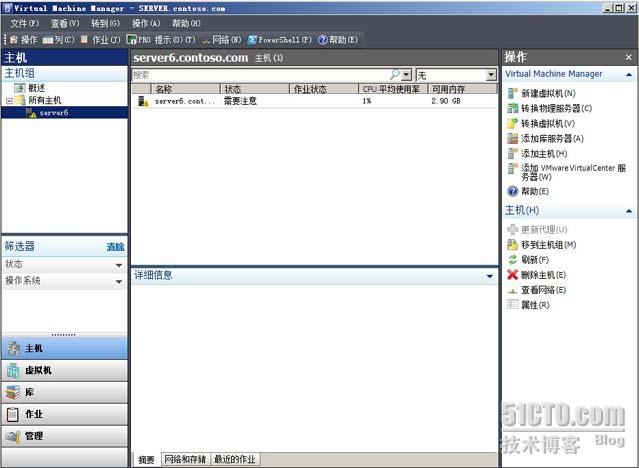Sort by the 名称 column header
This screenshot has height=468, width=639.
point(185,89)
